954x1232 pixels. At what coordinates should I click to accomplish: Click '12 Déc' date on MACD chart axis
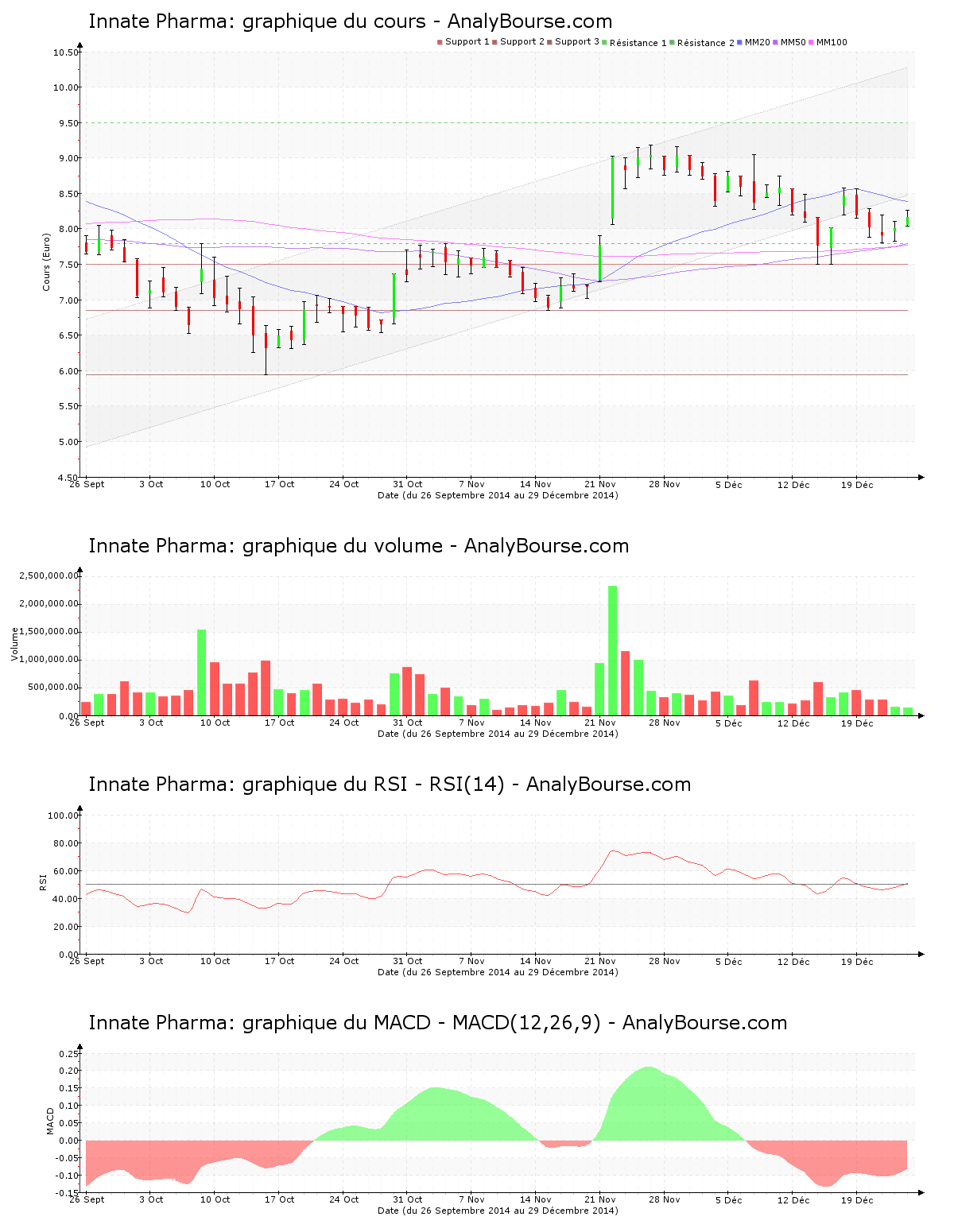[793, 1200]
